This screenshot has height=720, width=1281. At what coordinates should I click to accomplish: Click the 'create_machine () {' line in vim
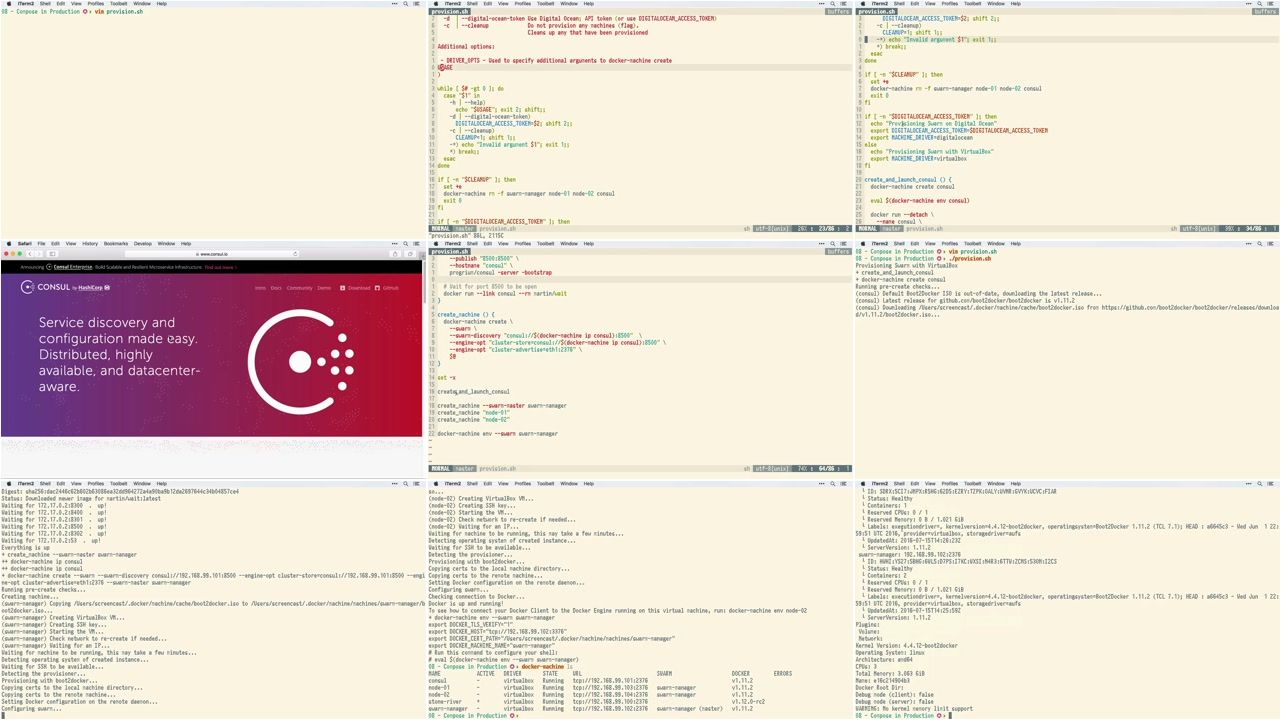(x=466, y=315)
